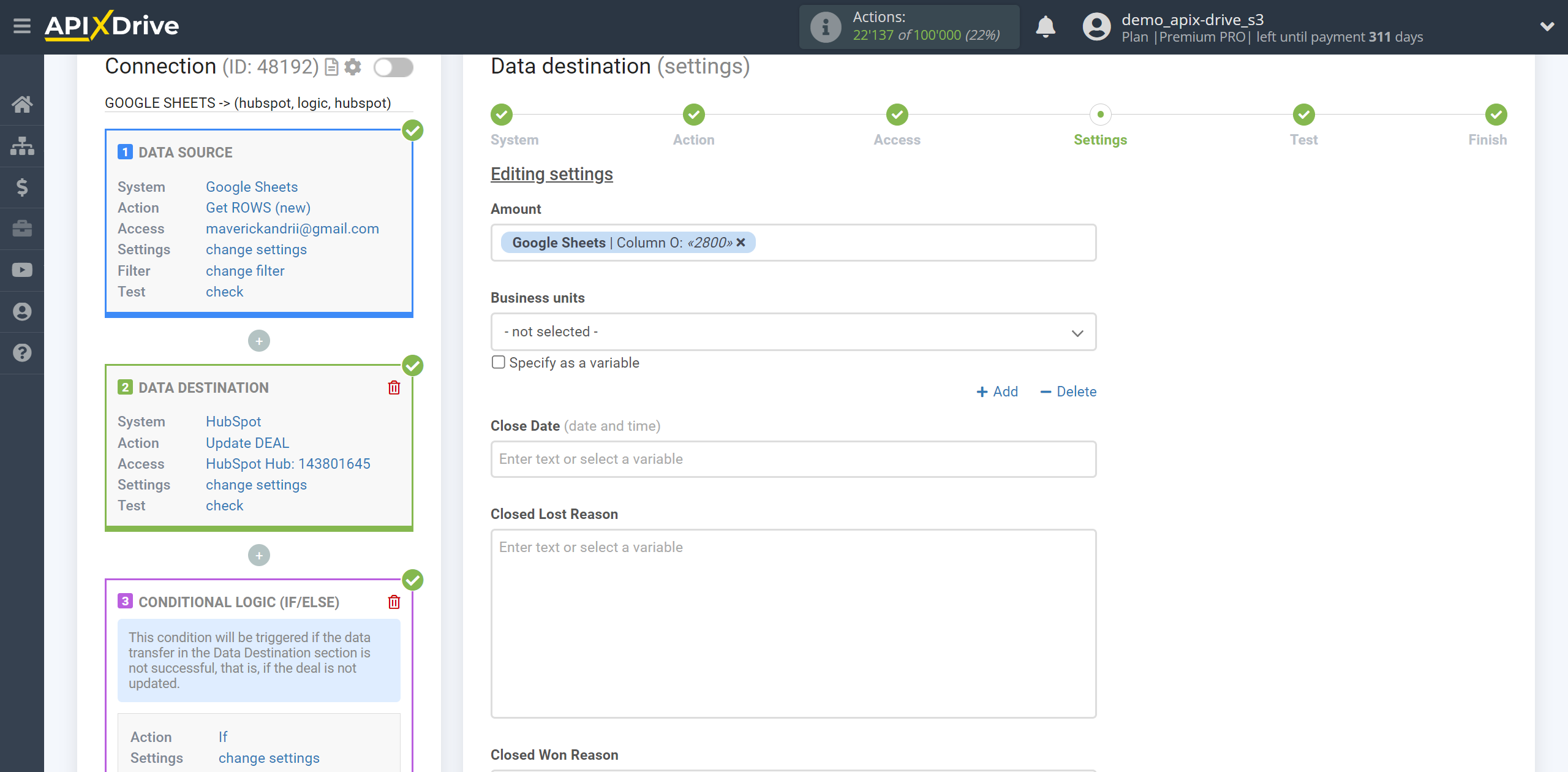Viewport: 1568px width, 772px height.
Task: Click check in Data Destination Test row
Action: click(224, 505)
